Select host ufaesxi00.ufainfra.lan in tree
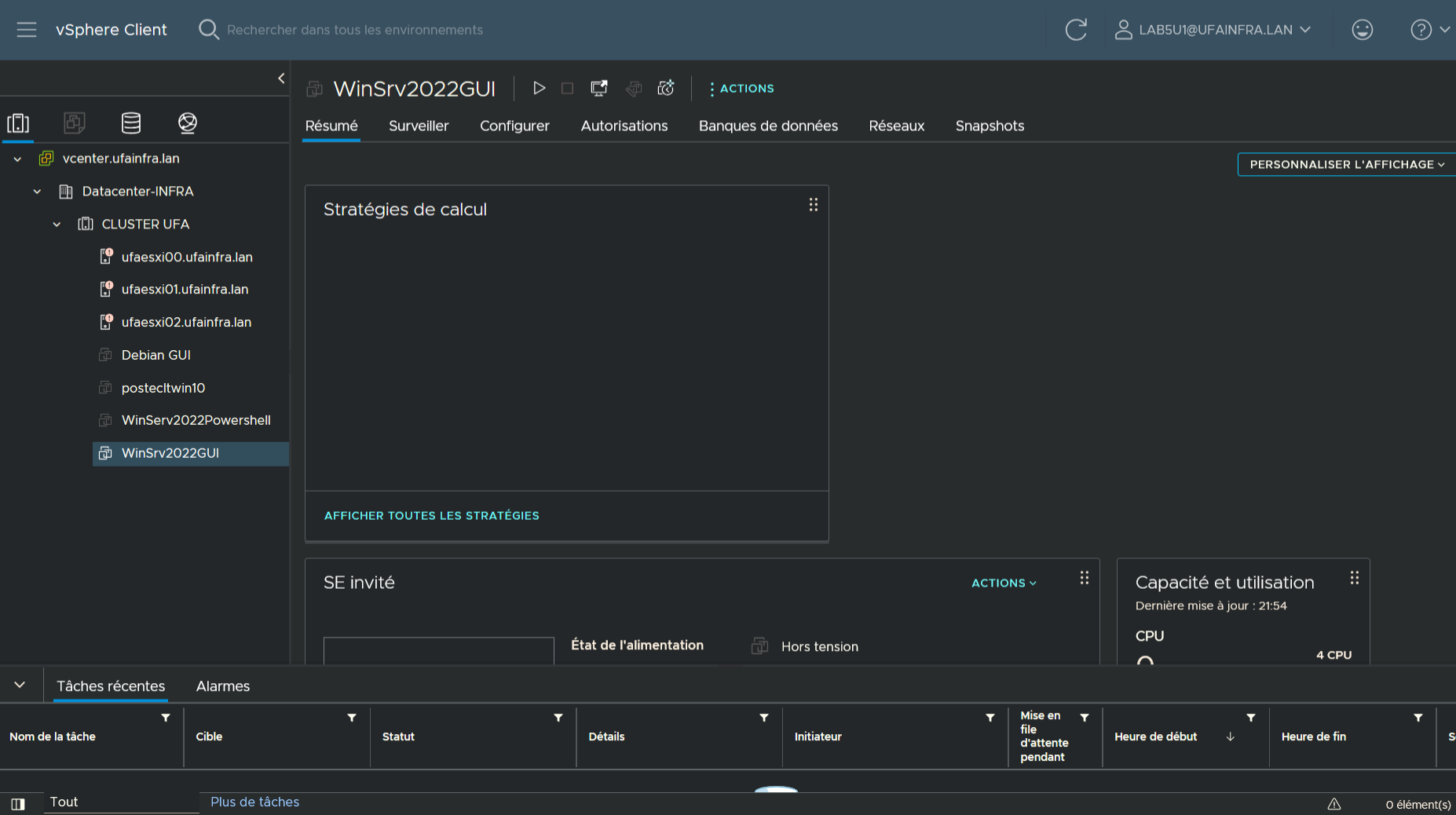1456x815 pixels. [x=187, y=257]
